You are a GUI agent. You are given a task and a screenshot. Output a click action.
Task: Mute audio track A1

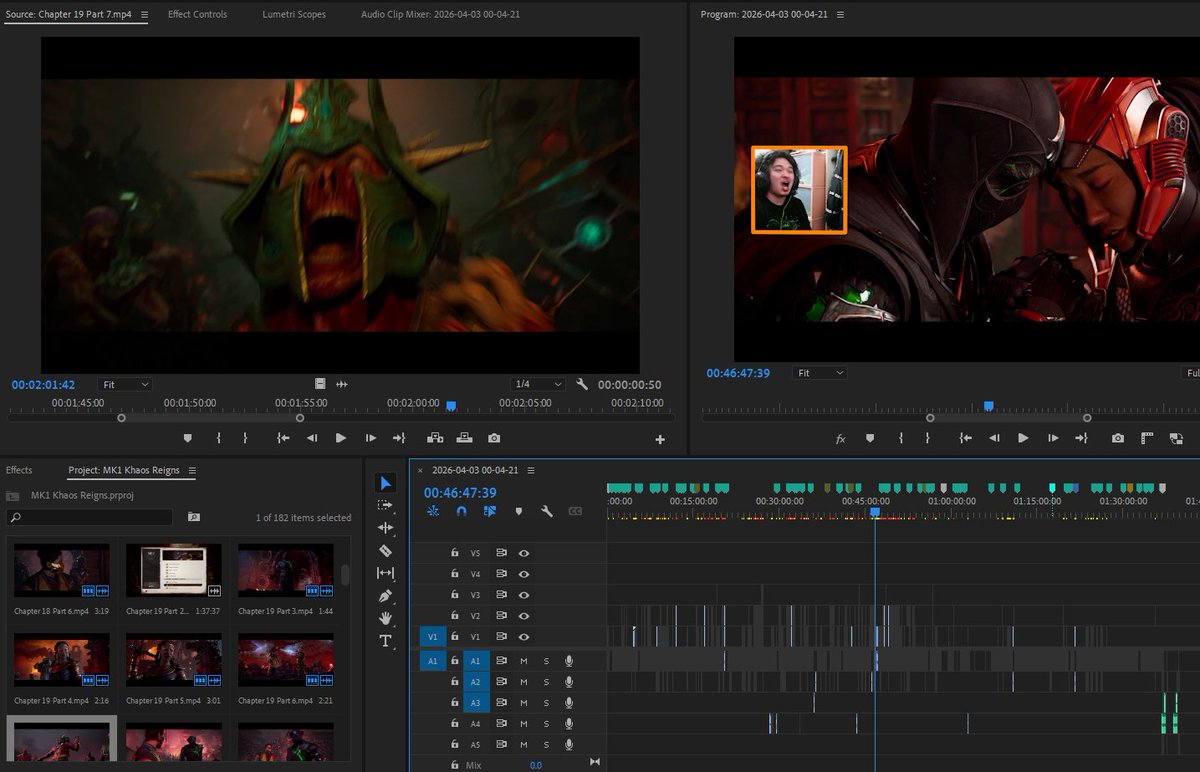(x=523, y=661)
